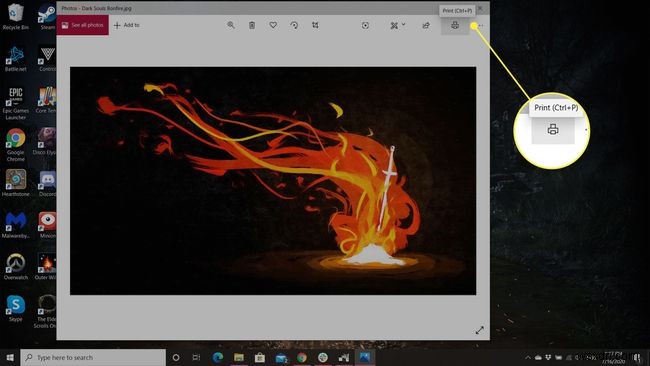The height and width of the screenshot is (366, 650).
Task: Select the Google Chrome desktop shortcut
Action: (x=16, y=145)
